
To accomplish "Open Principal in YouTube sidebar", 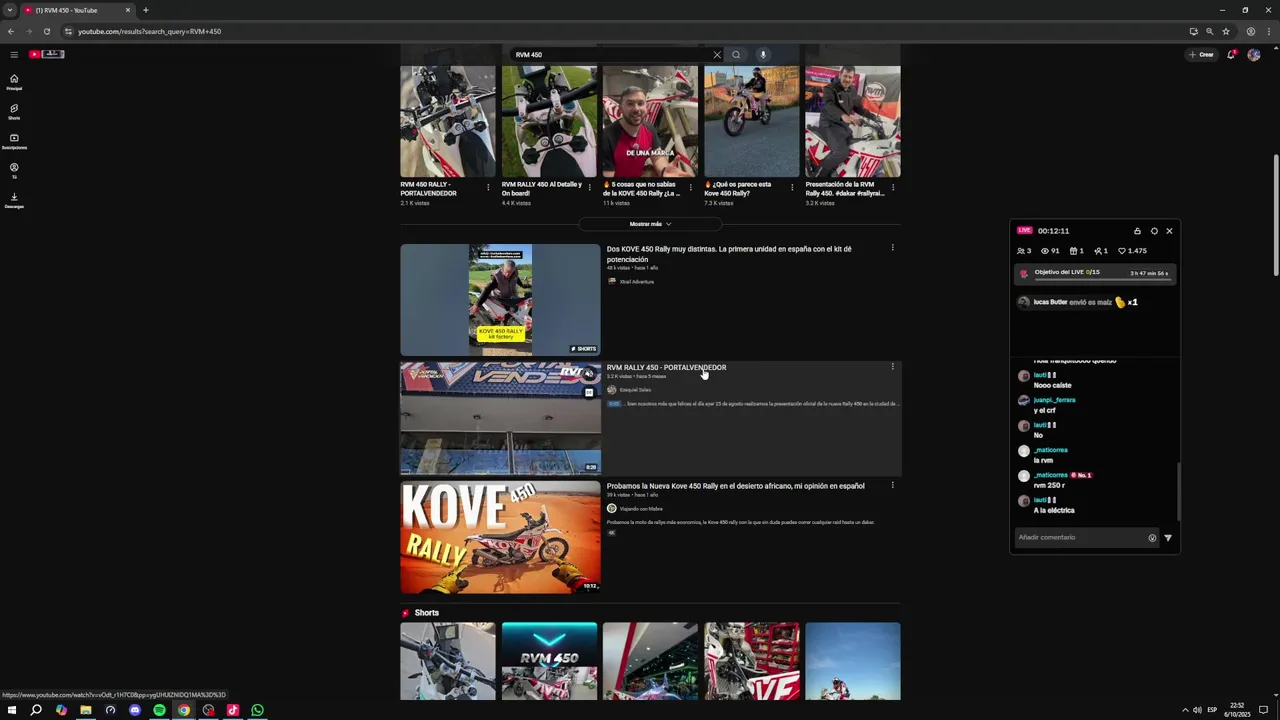I will [14, 82].
